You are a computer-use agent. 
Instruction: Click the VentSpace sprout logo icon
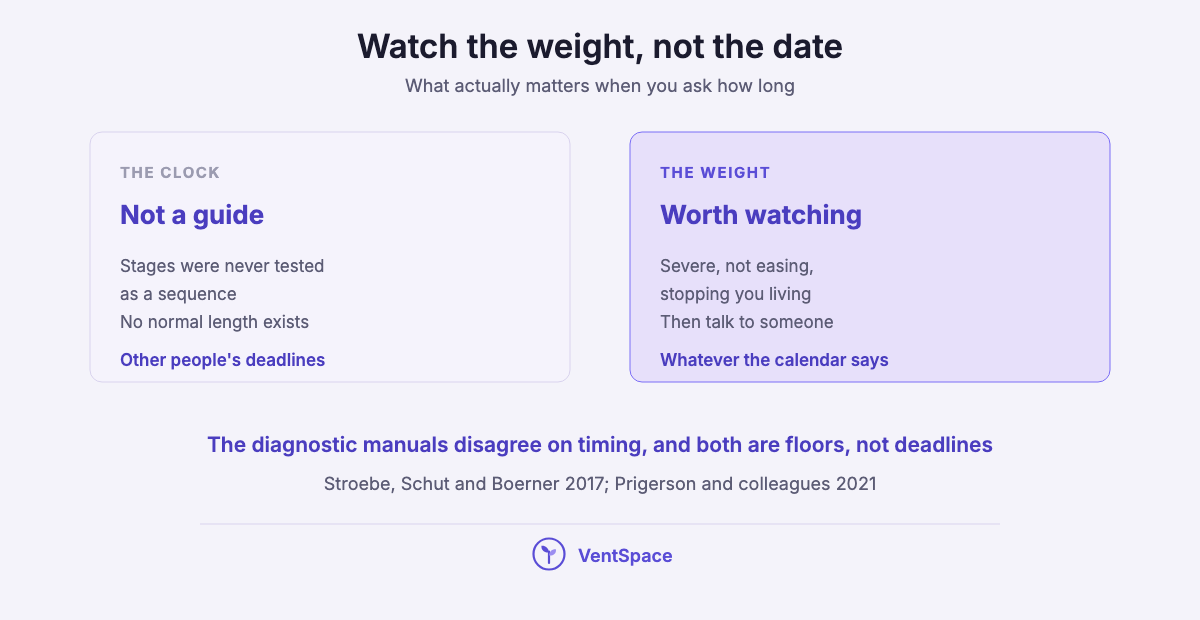[x=549, y=554]
